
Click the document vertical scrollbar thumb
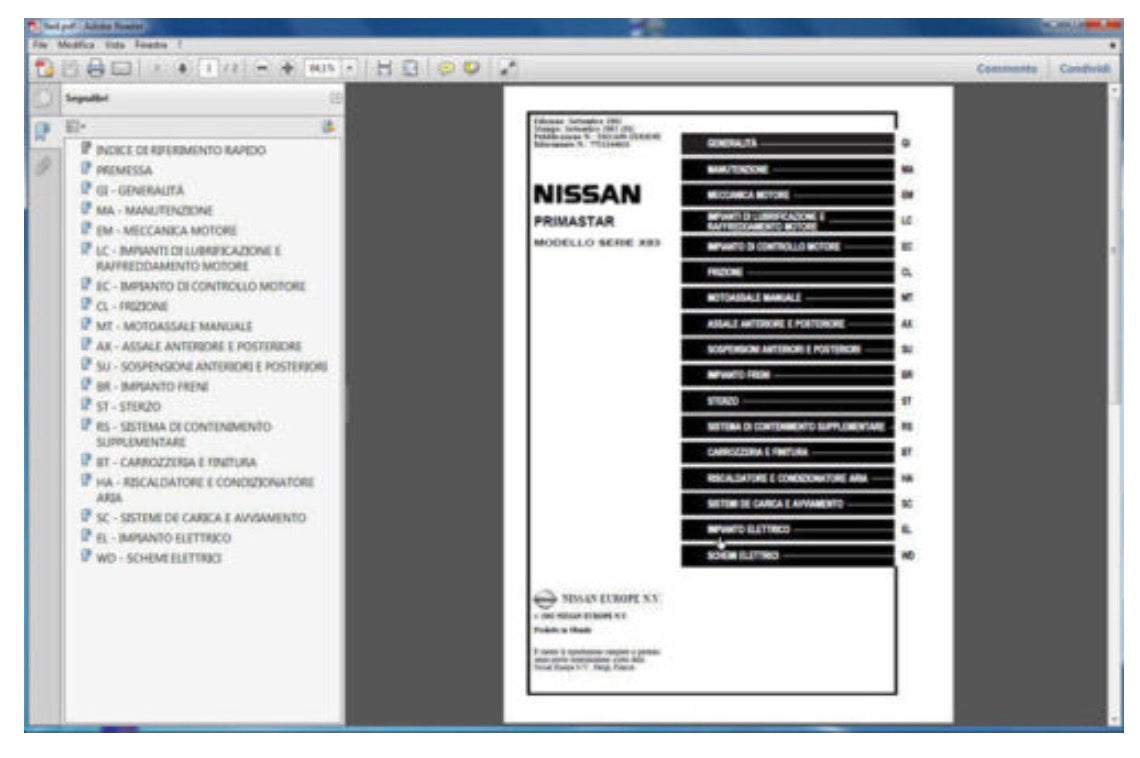click(x=1115, y=251)
